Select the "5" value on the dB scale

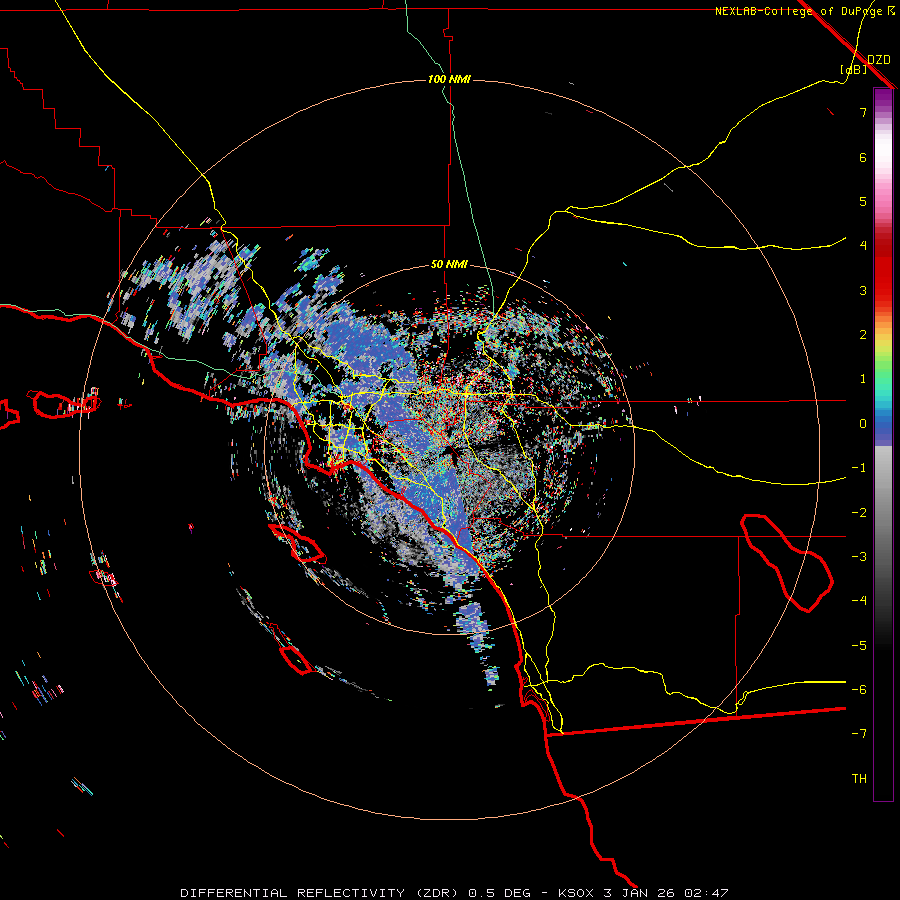coord(863,201)
